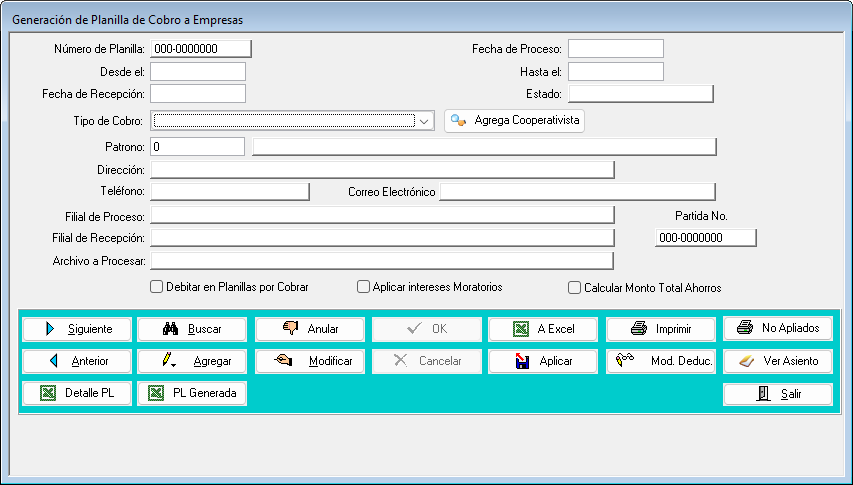Image resolution: width=853 pixels, height=485 pixels.
Task: Enable Debitar en Planillas por Cobrar
Action: pyautogui.click(x=156, y=287)
